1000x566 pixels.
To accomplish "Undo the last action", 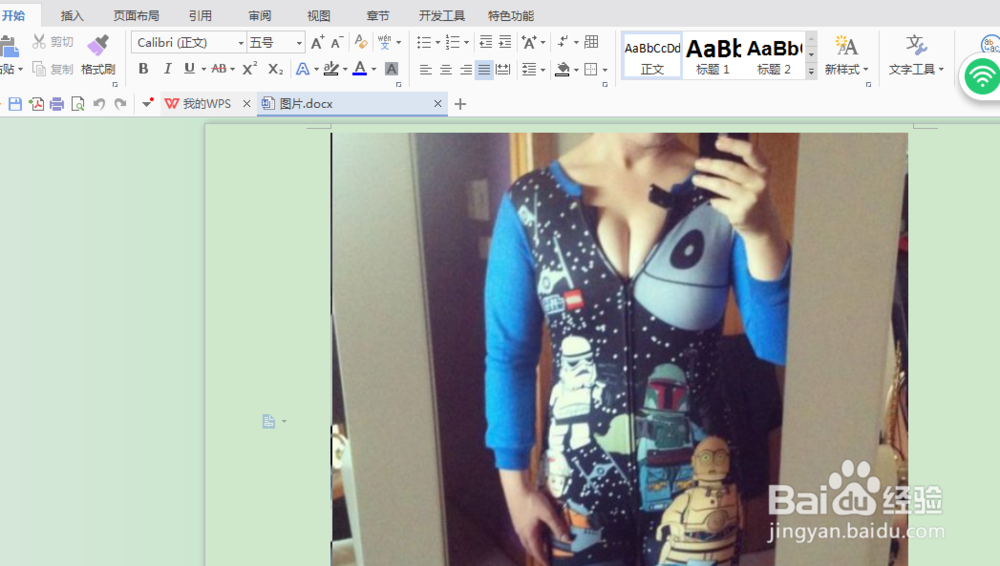I will coord(99,104).
